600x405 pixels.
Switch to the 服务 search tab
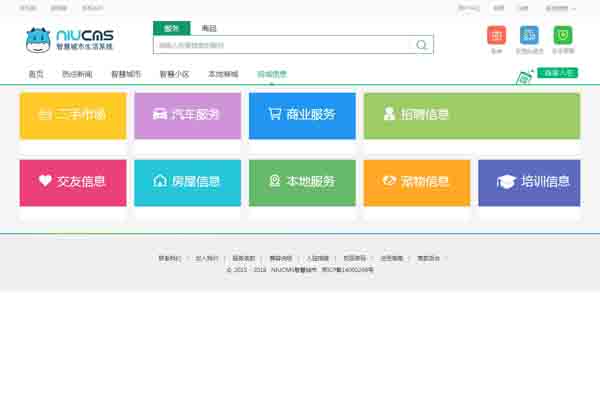(171, 28)
